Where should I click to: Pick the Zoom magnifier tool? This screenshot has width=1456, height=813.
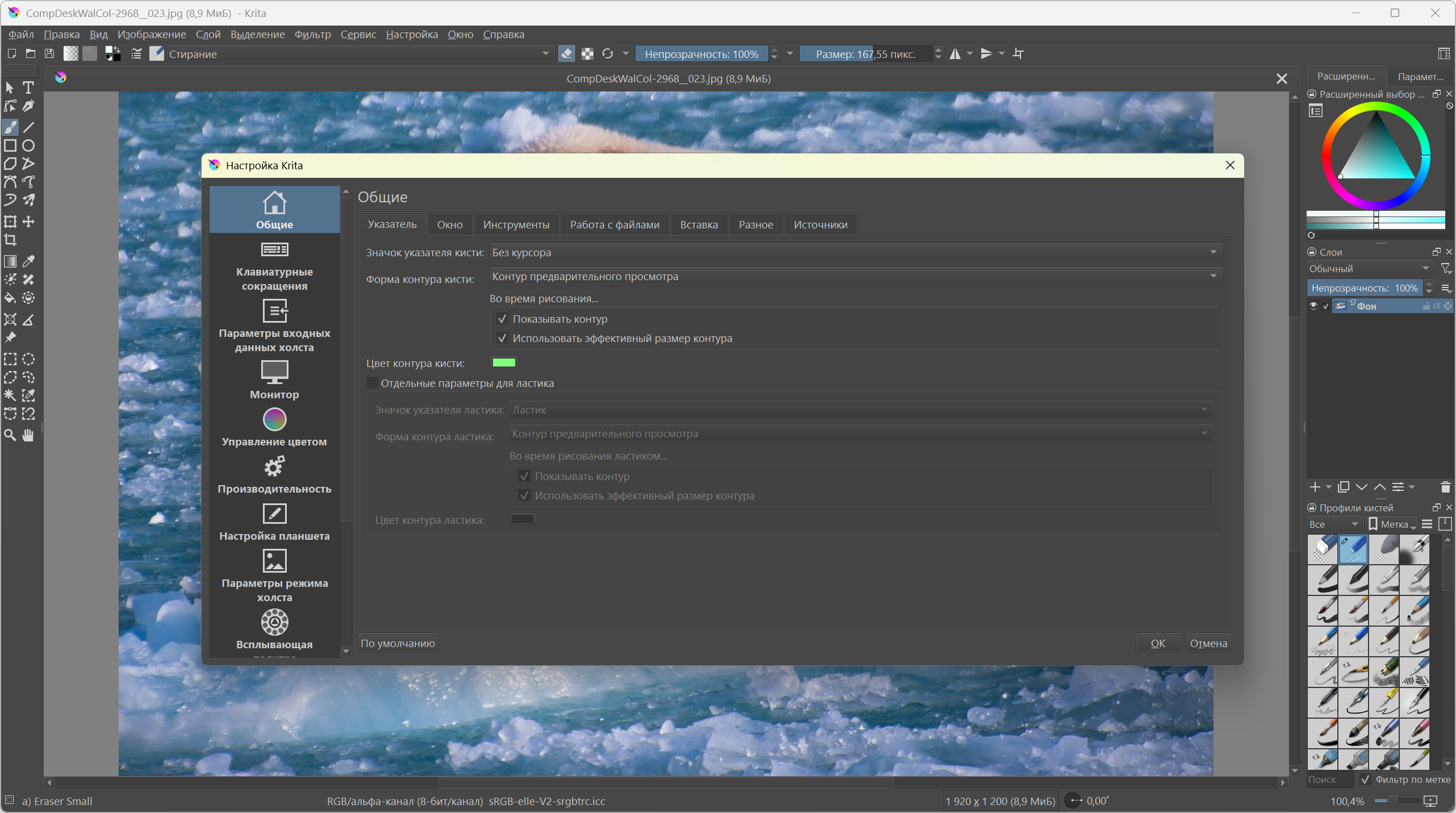tap(10, 435)
